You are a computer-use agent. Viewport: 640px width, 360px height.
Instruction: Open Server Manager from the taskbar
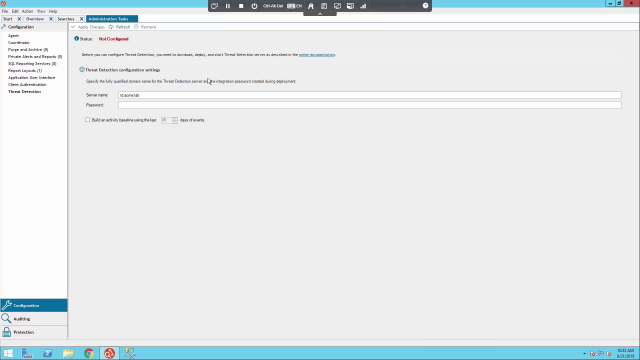[27, 353]
